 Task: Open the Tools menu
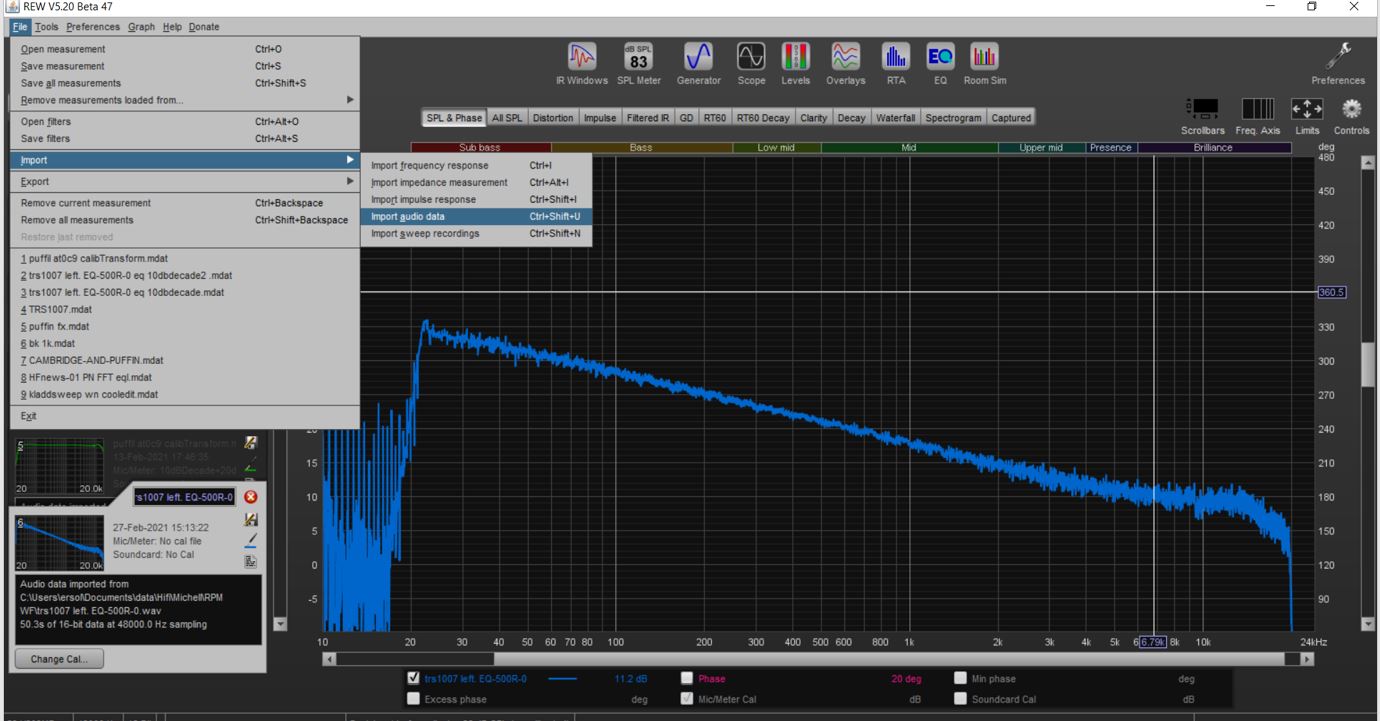[x=47, y=27]
